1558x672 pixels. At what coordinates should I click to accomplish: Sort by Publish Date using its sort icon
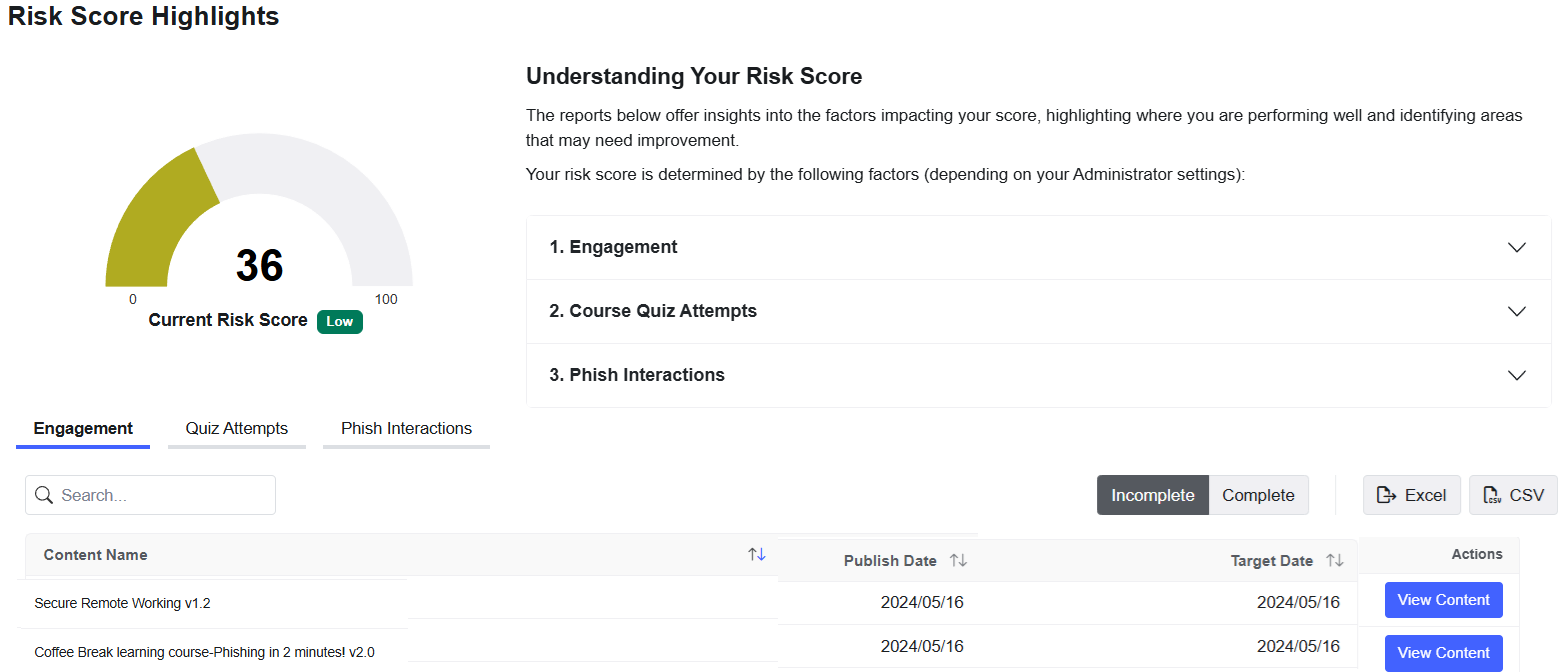(x=959, y=560)
